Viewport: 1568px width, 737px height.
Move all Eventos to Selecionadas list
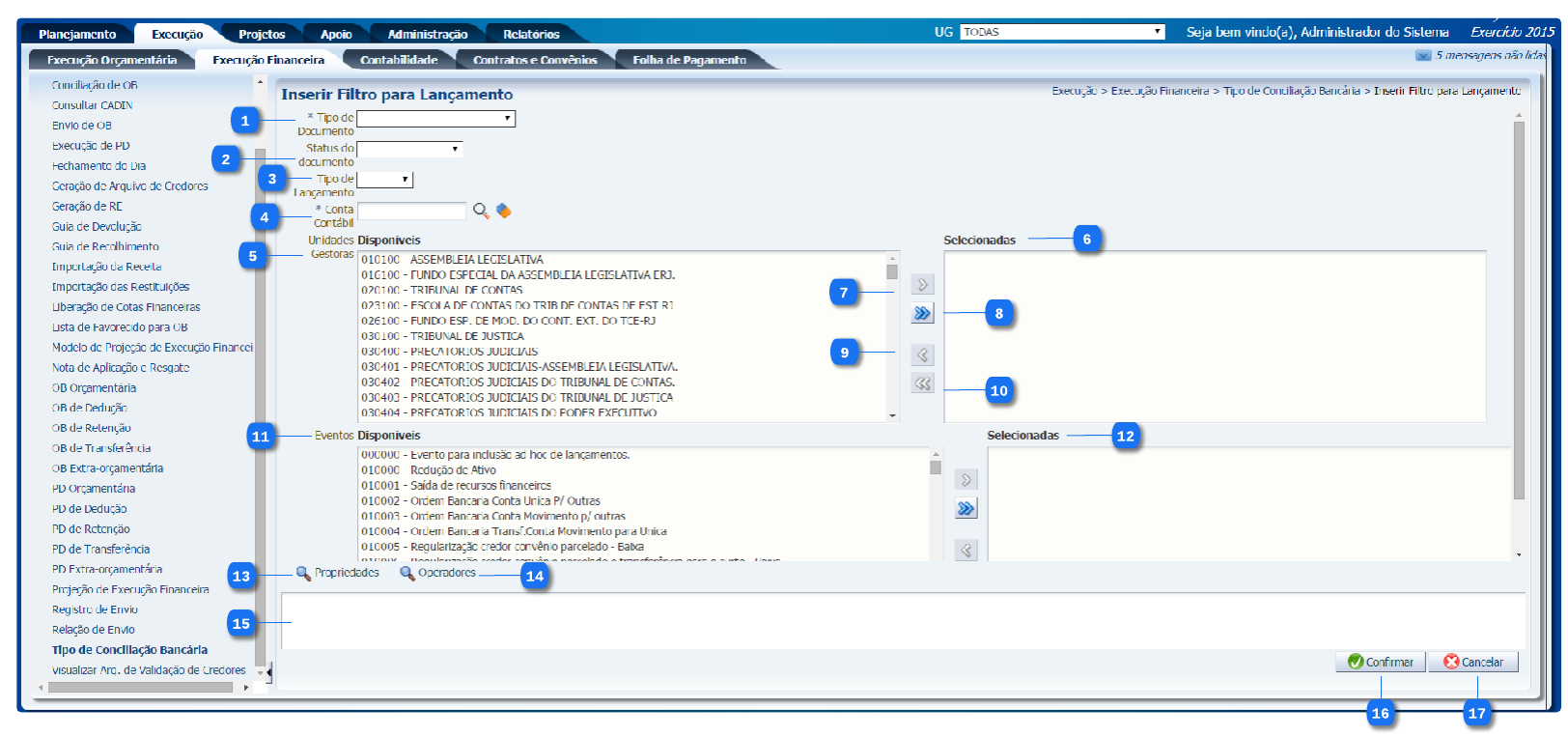pyautogui.click(x=966, y=509)
